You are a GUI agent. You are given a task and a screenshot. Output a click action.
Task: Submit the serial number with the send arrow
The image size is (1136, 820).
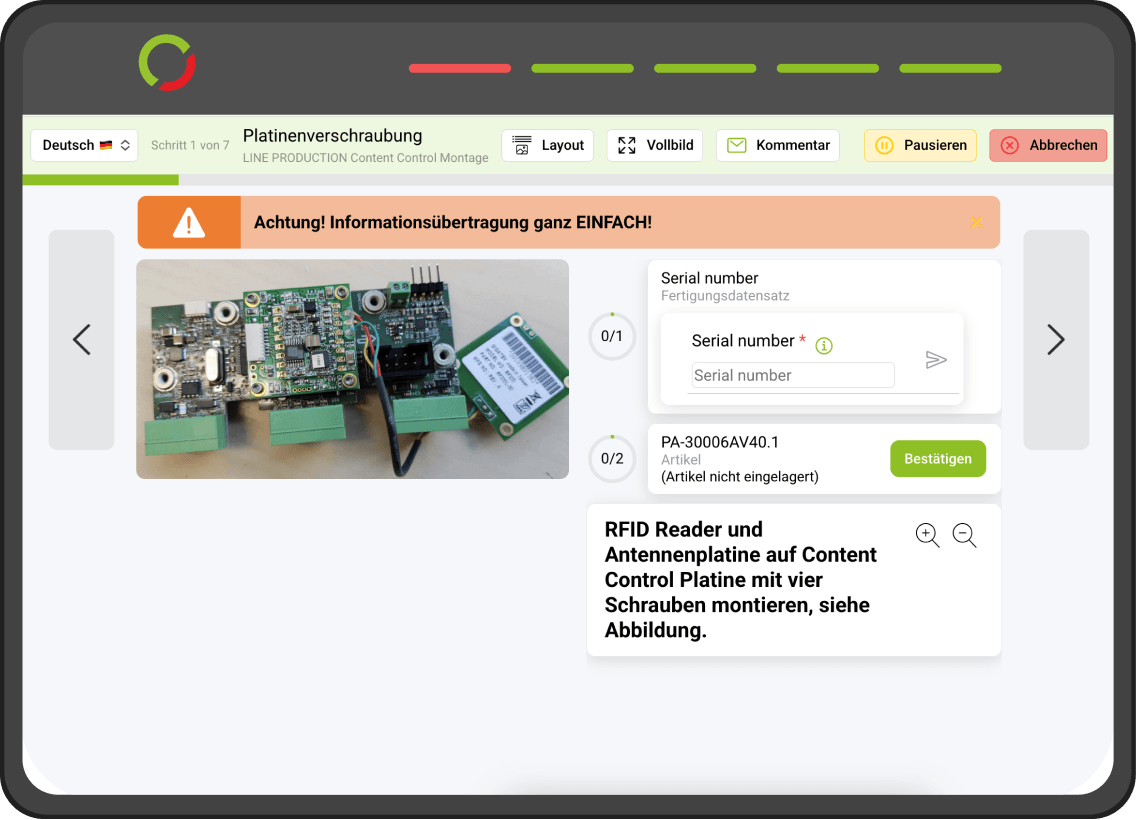pyautogui.click(x=937, y=360)
